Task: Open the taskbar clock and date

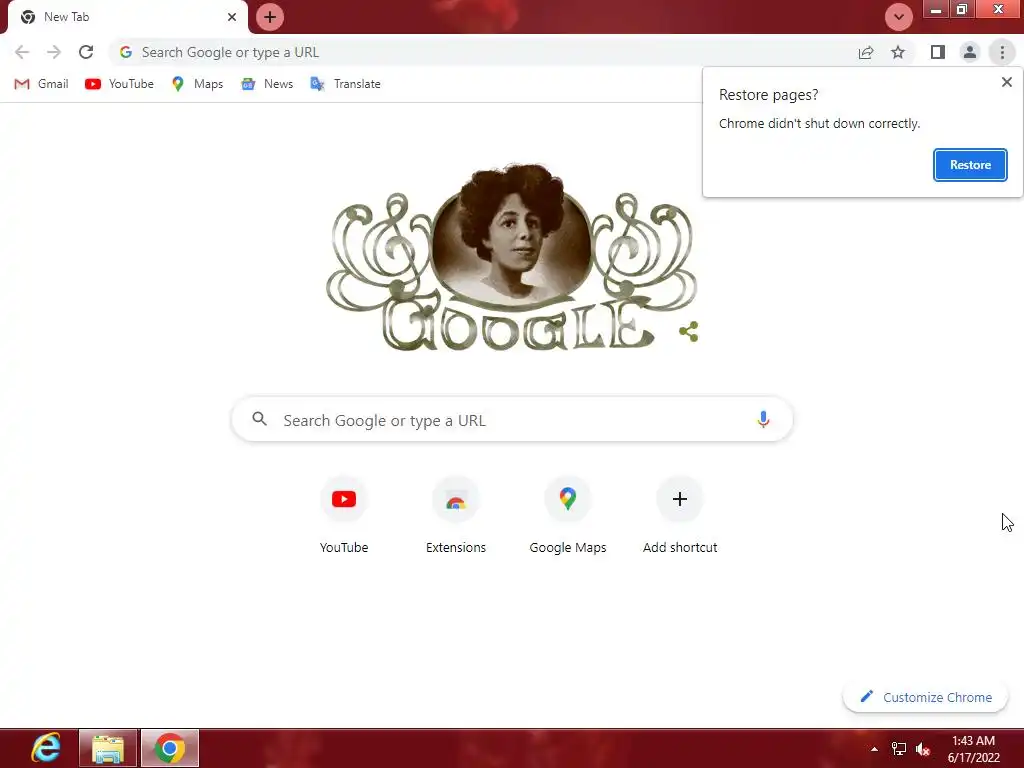Action: tap(973, 749)
